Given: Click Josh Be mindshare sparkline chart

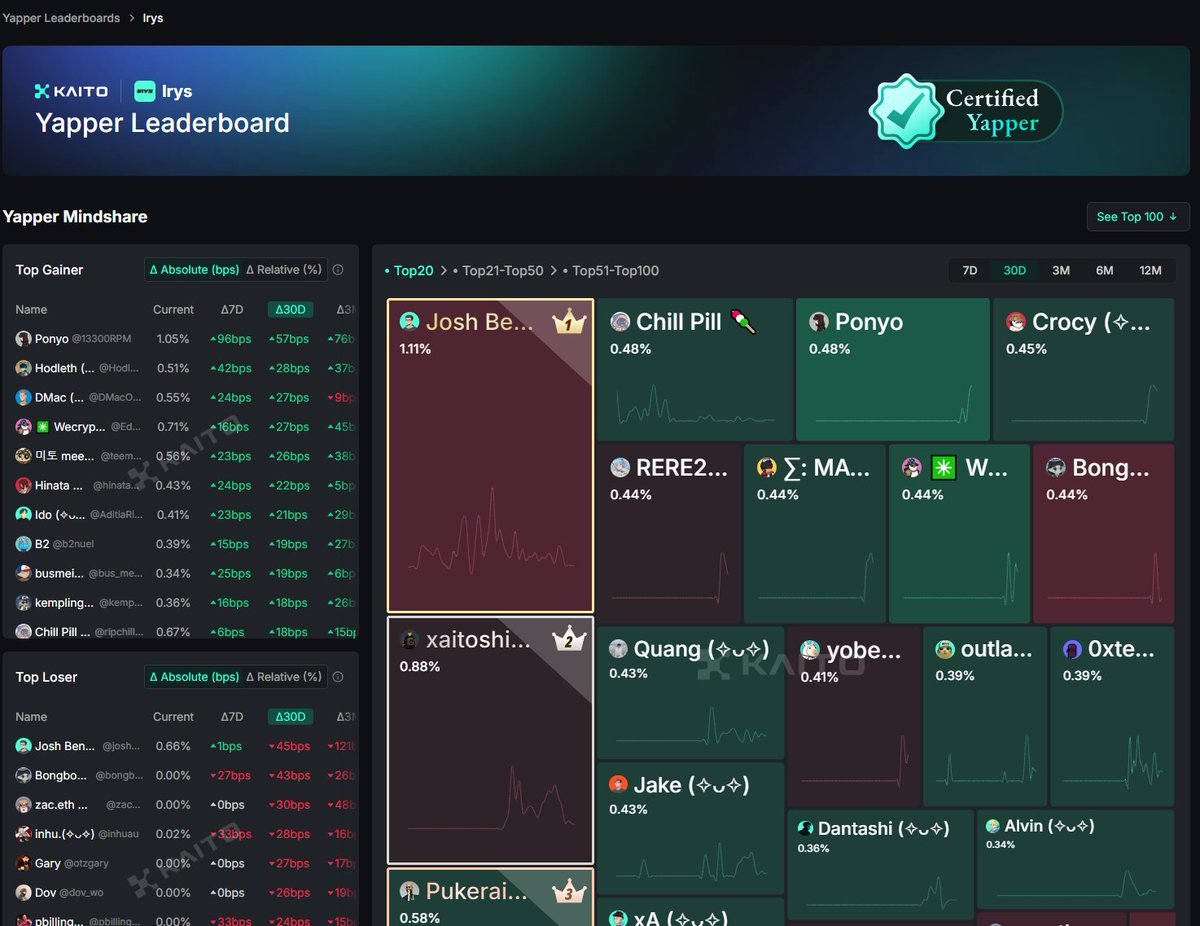Looking at the screenshot, I should (x=491, y=530).
